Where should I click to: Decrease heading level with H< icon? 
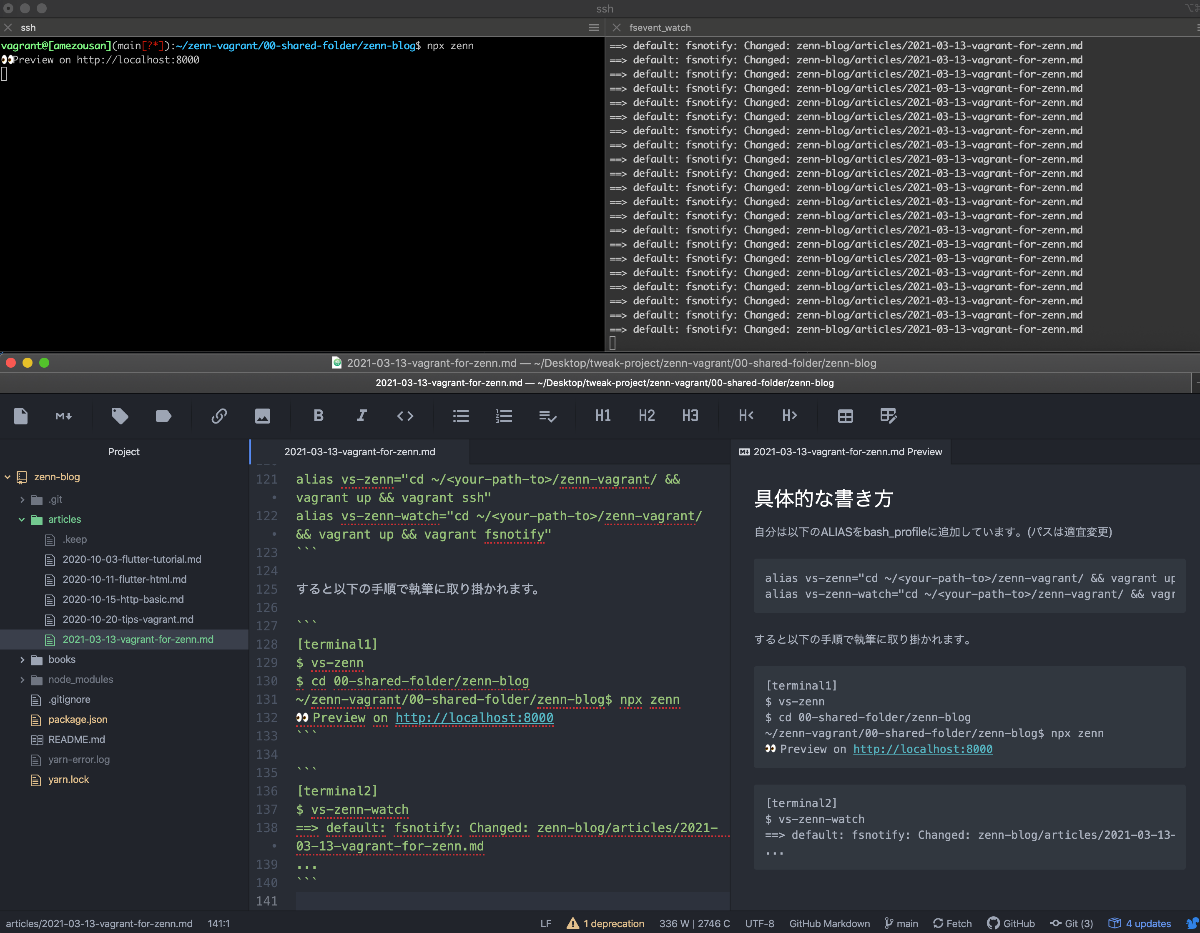coord(746,416)
